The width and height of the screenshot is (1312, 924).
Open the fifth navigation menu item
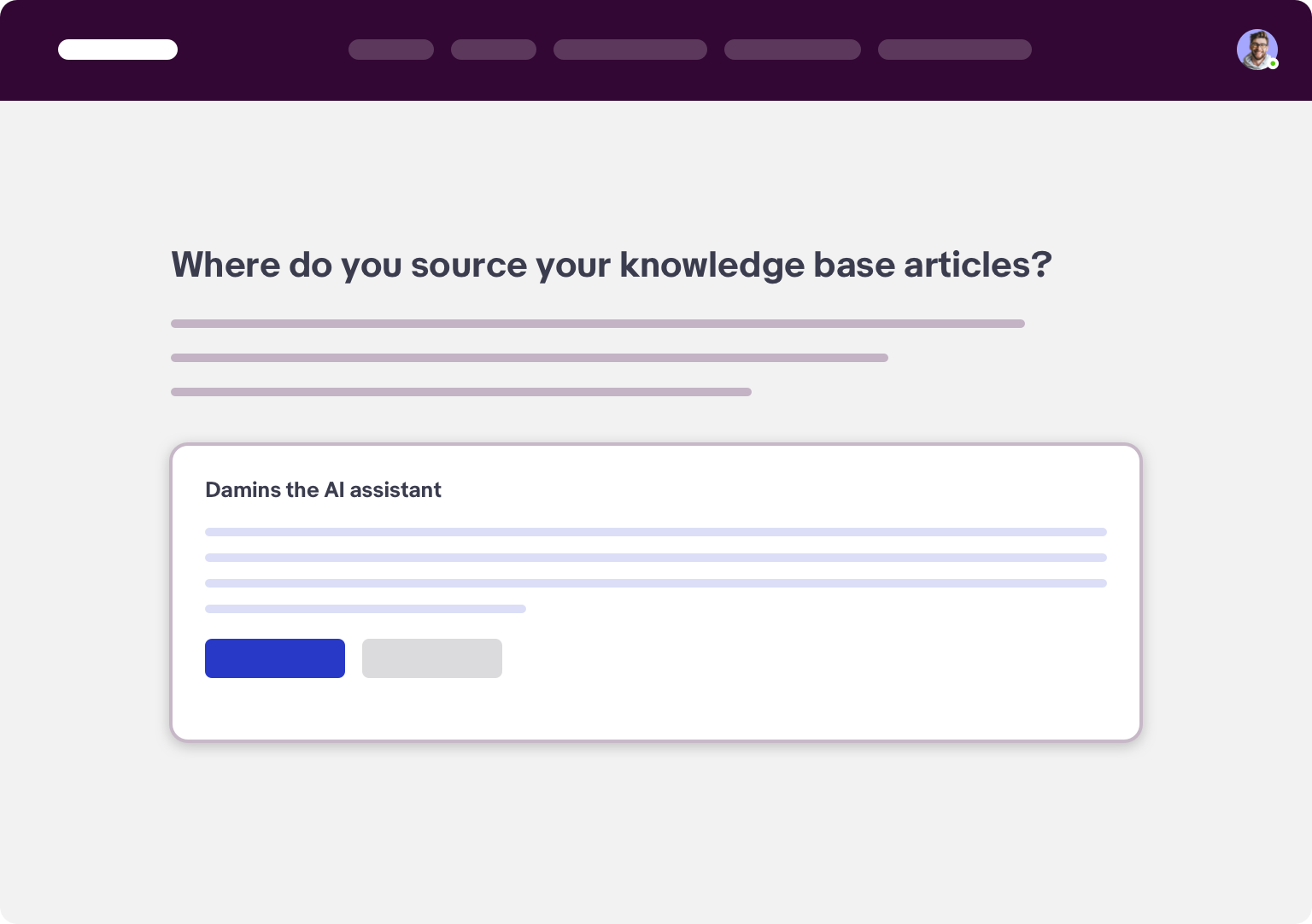point(955,50)
